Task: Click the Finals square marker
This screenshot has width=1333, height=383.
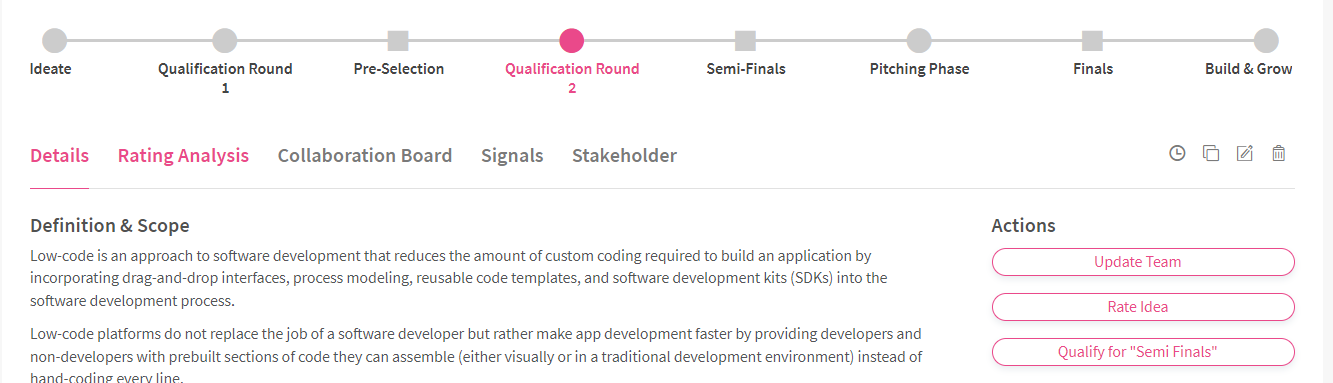Action: pyautogui.click(x=1093, y=41)
